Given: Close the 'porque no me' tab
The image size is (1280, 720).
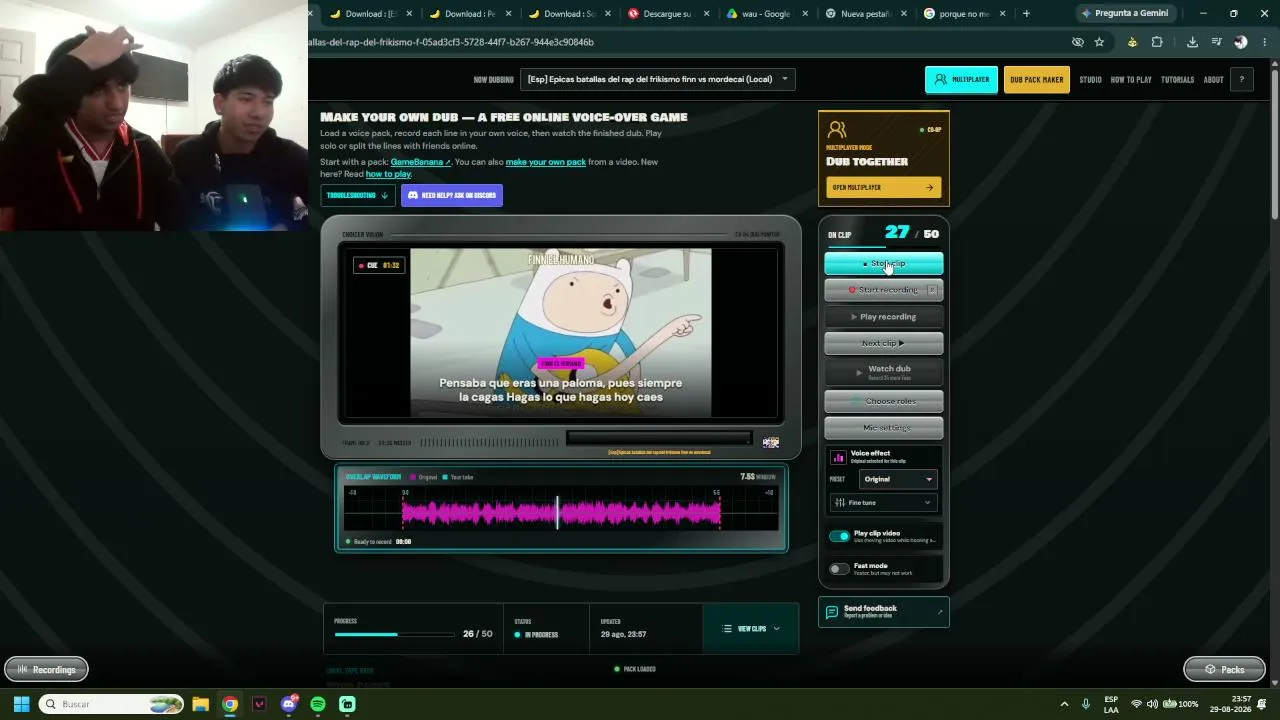Looking at the screenshot, I should point(1003,14).
